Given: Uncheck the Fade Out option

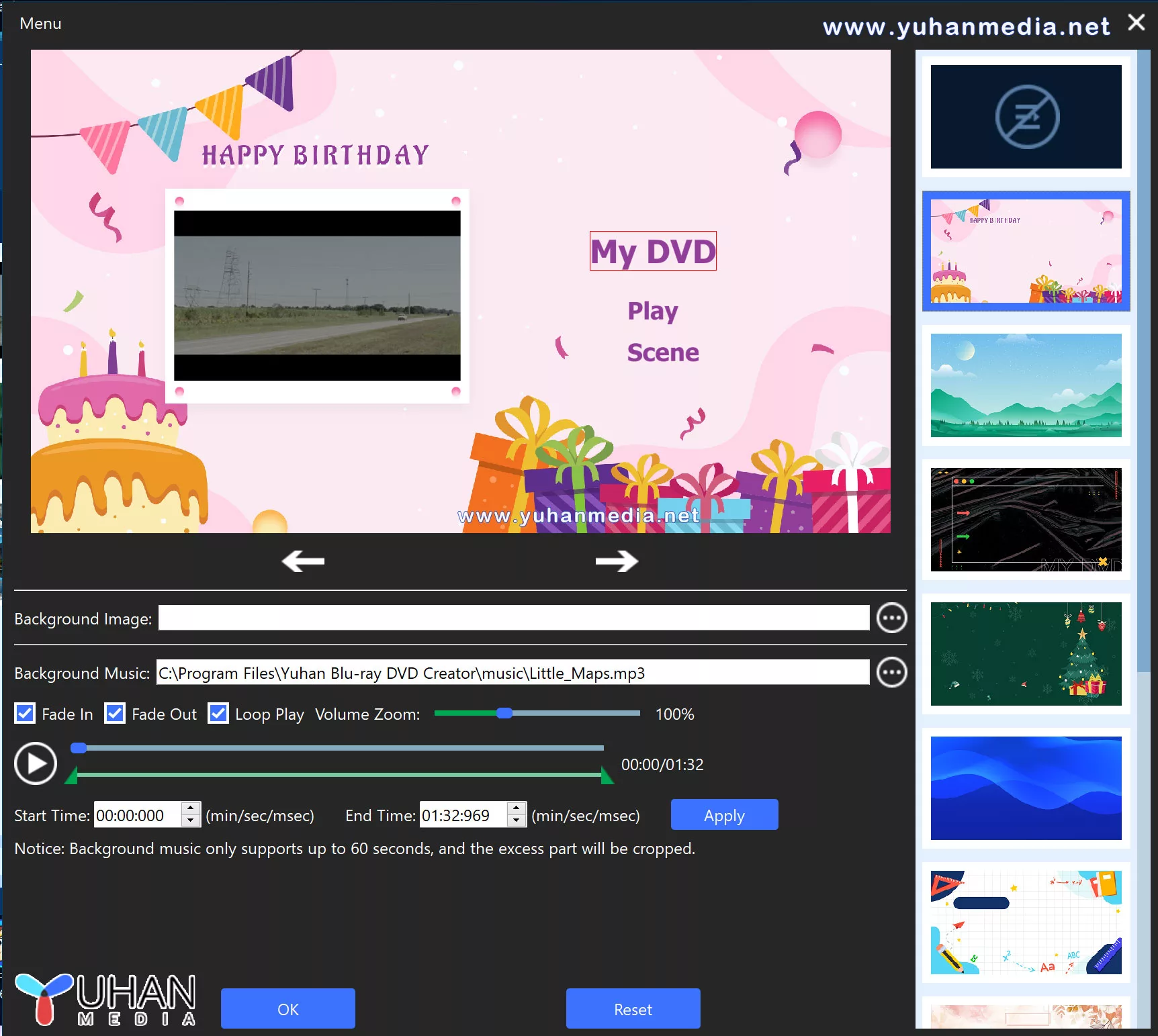Looking at the screenshot, I should click(x=114, y=713).
